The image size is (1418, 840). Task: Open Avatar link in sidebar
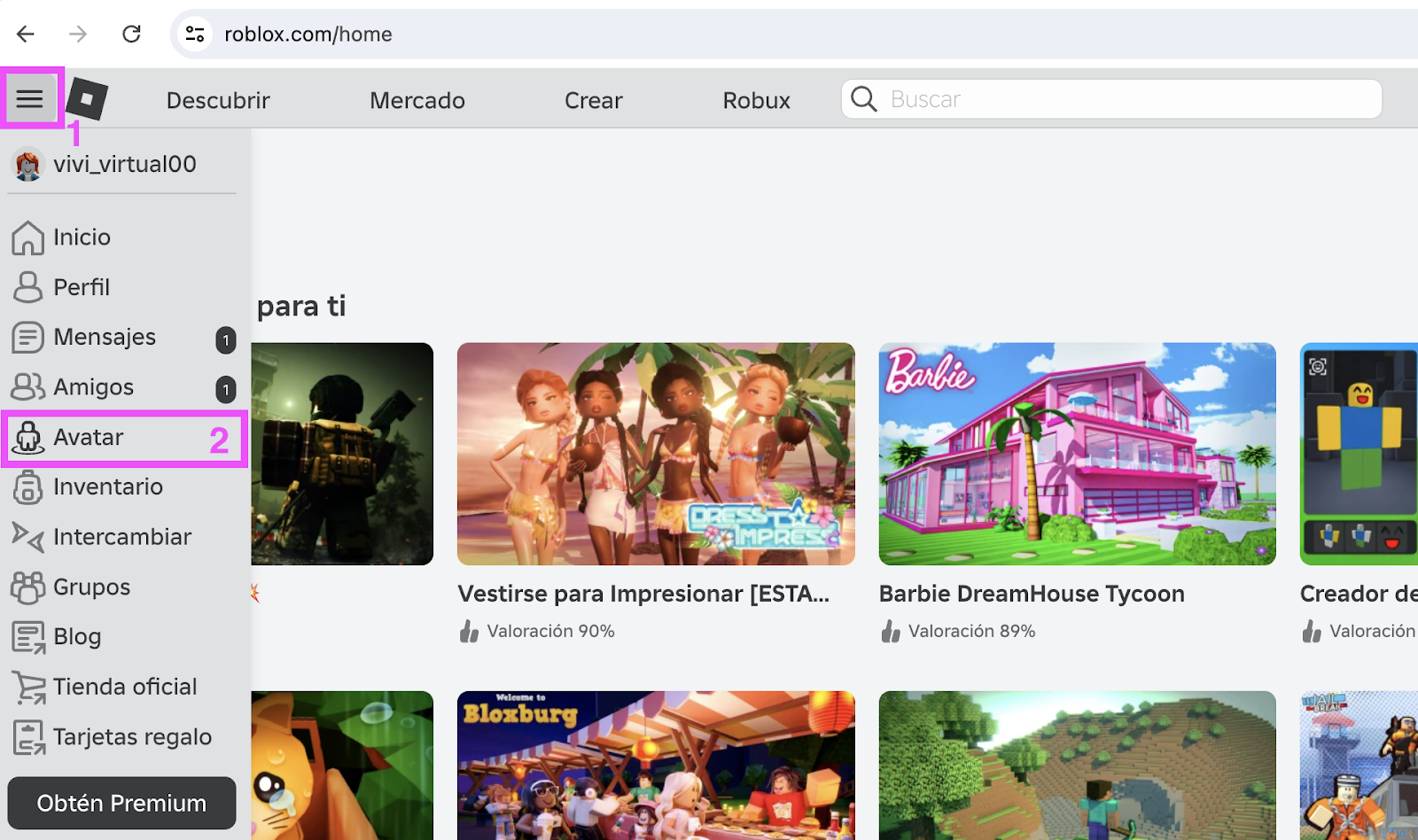click(88, 438)
